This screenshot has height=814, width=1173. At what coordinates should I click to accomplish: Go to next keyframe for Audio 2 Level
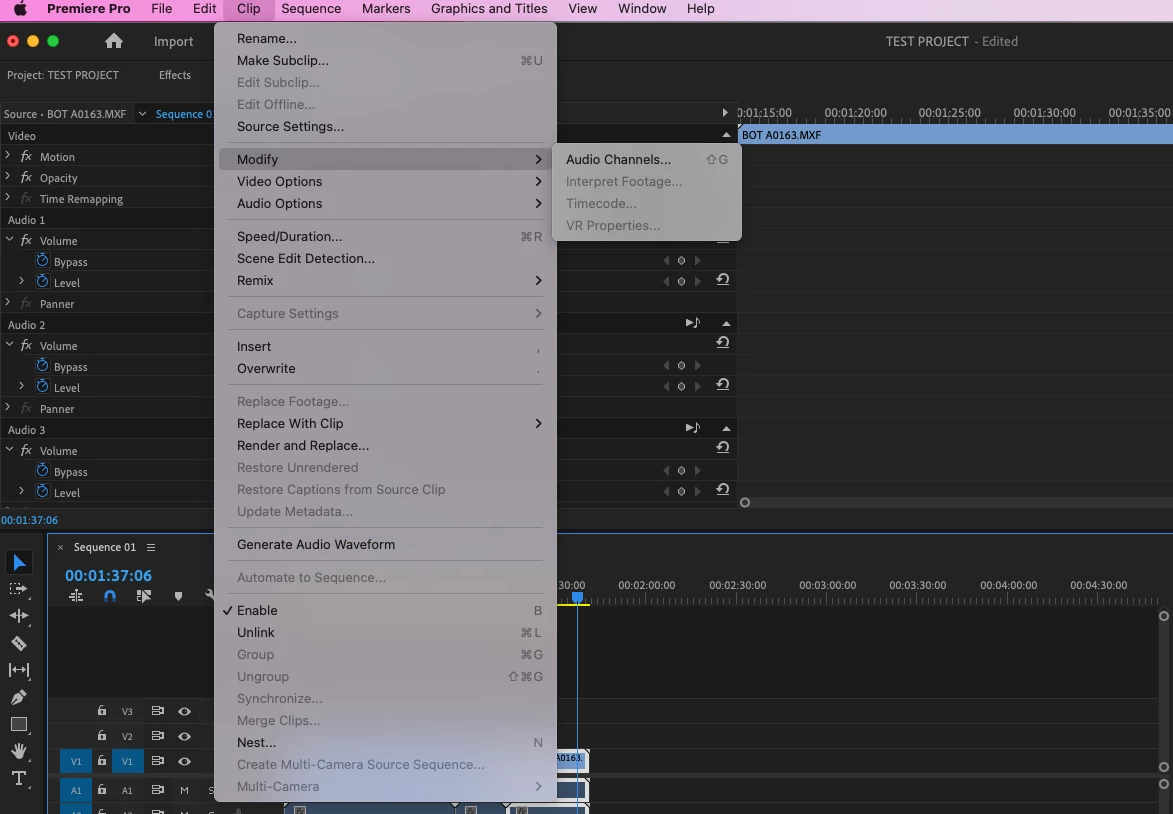tap(697, 387)
